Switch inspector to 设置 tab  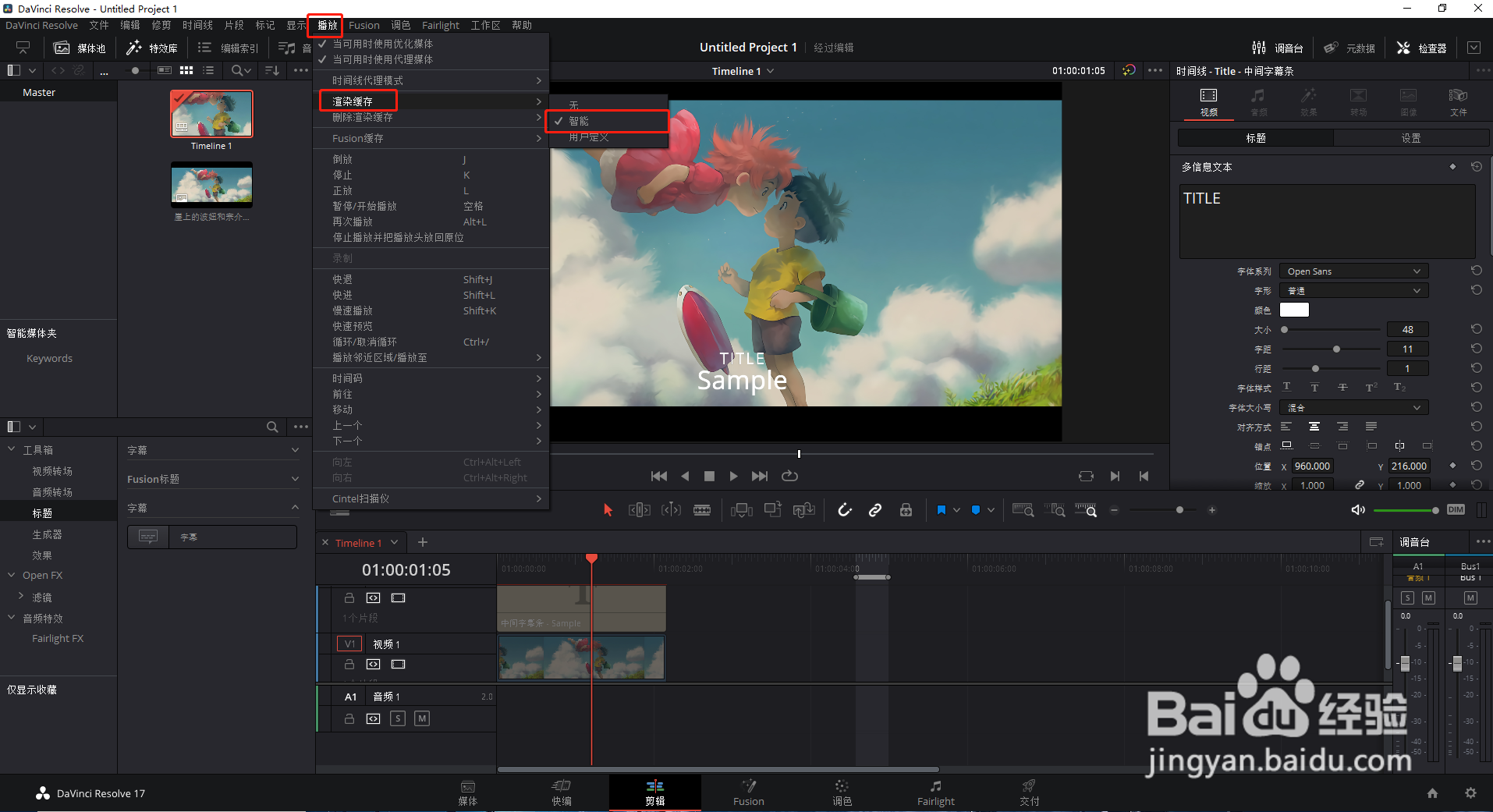1411,138
